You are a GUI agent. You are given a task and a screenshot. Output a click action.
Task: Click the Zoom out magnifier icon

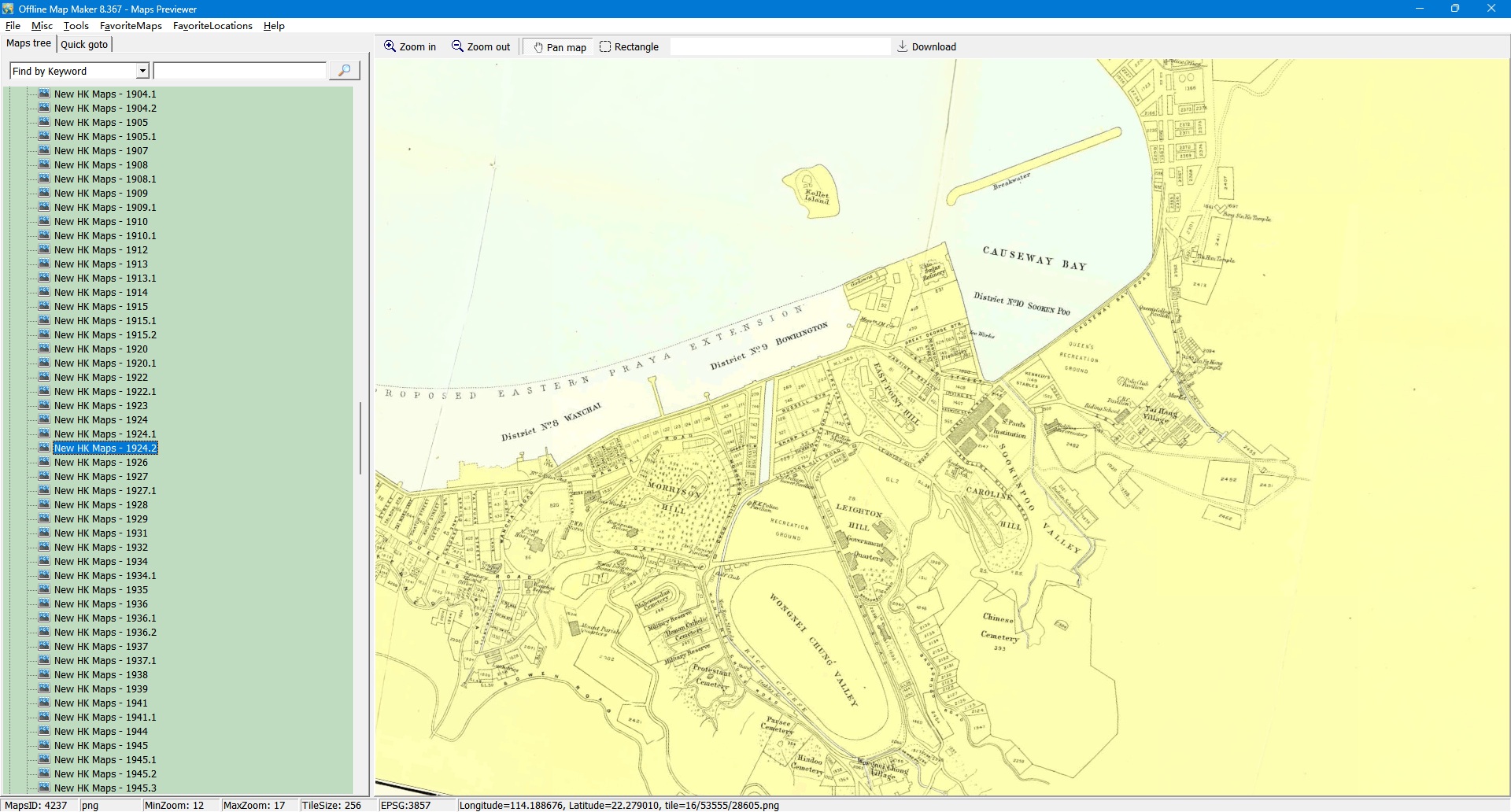457,46
